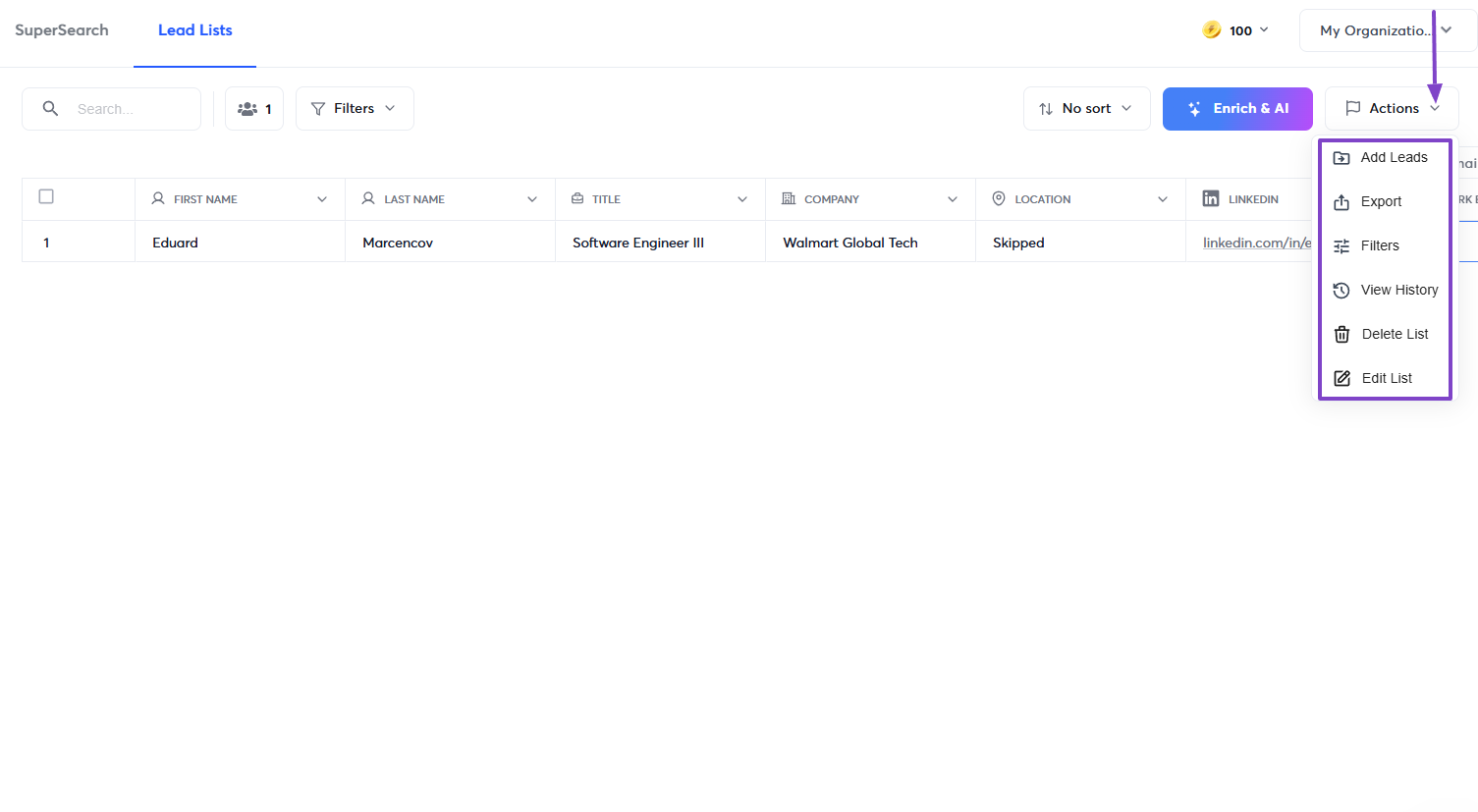Choose Export from Actions menu
This screenshot has width=1478, height=812.
point(1385,202)
